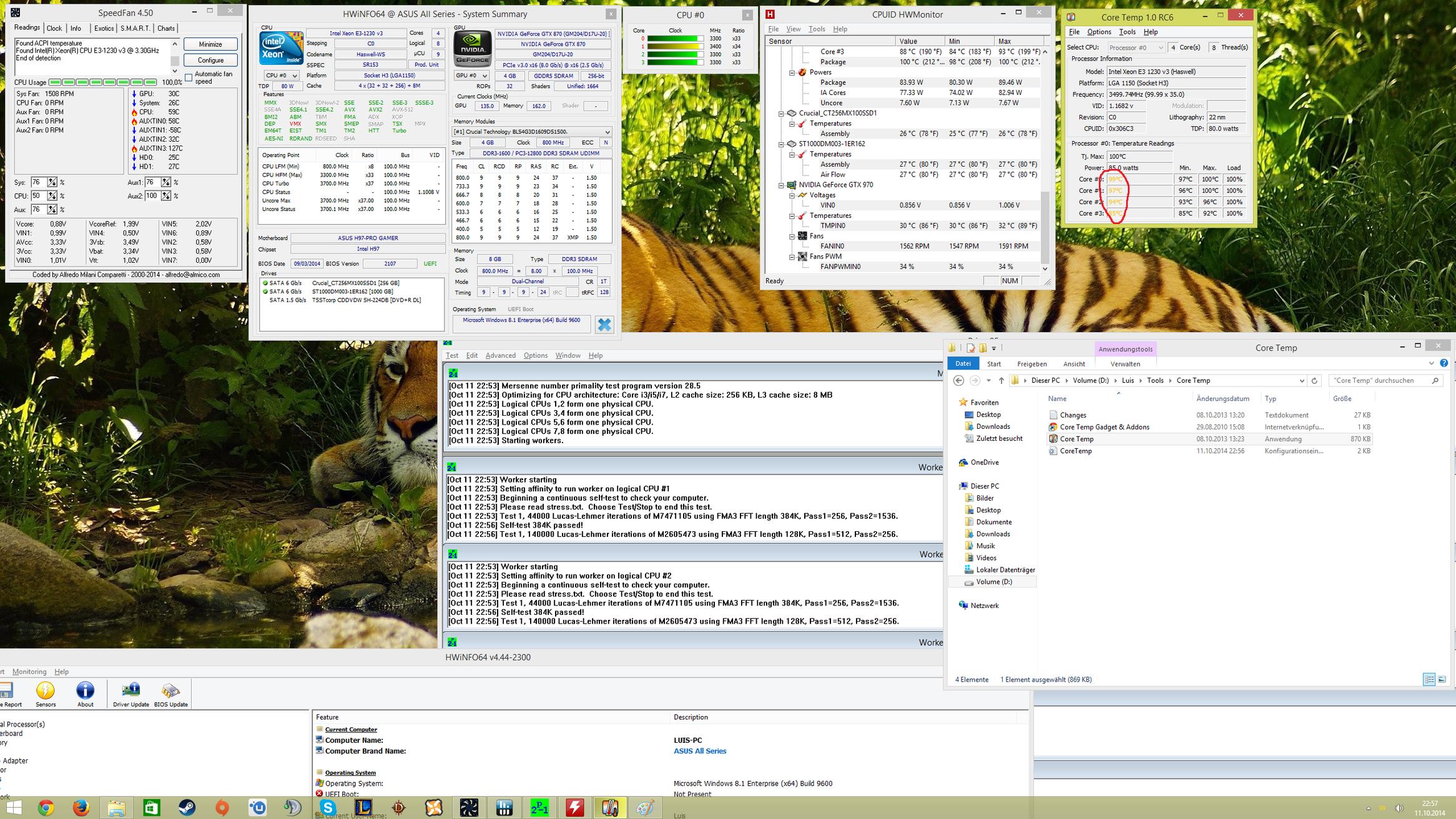
Task: Refresh the Explorer address bar
Action: (1314, 381)
